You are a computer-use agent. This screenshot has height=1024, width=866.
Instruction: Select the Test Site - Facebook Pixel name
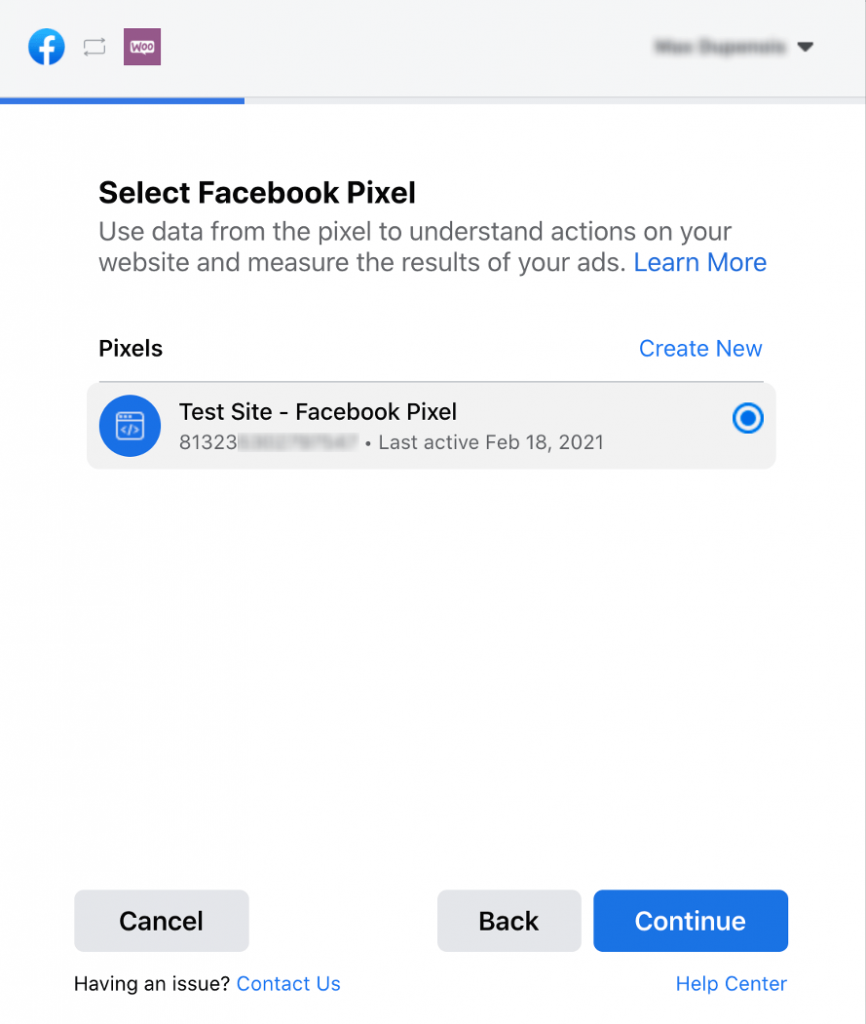(x=318, y=412)
